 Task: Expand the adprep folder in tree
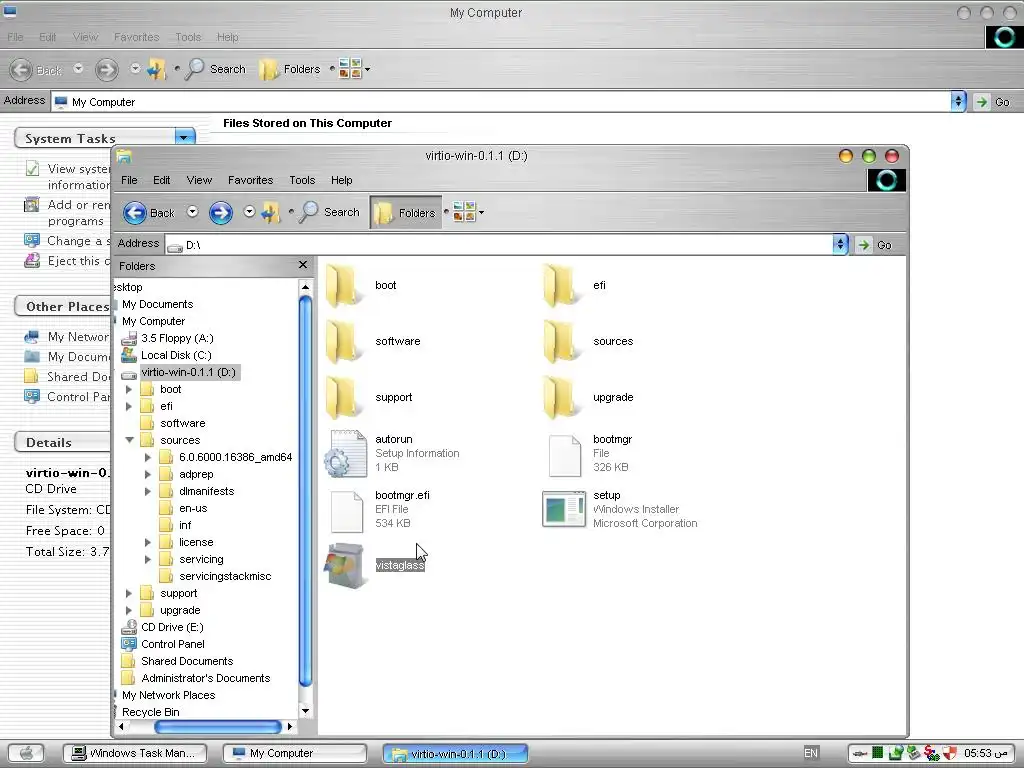point(148,474)
